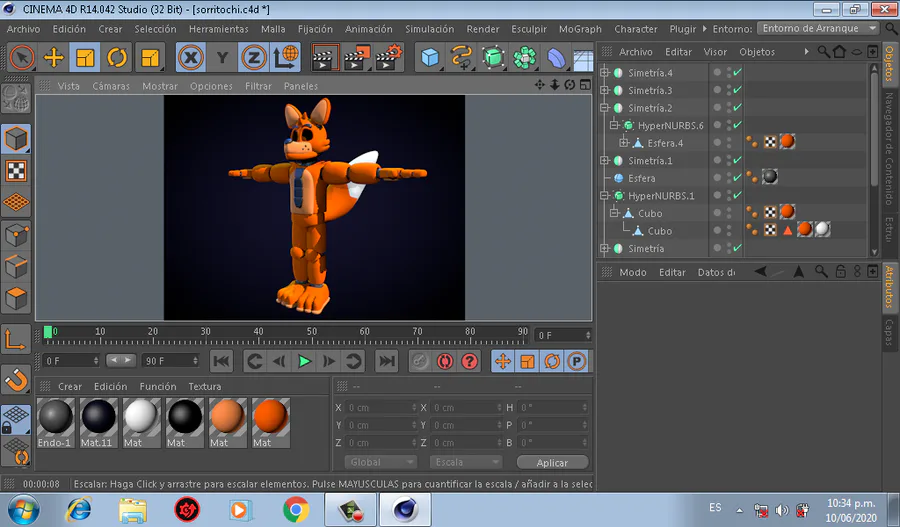This screenshot has height=527, width=900.
Task: Click the 90 F end frame field
Action: click(170, 361)
